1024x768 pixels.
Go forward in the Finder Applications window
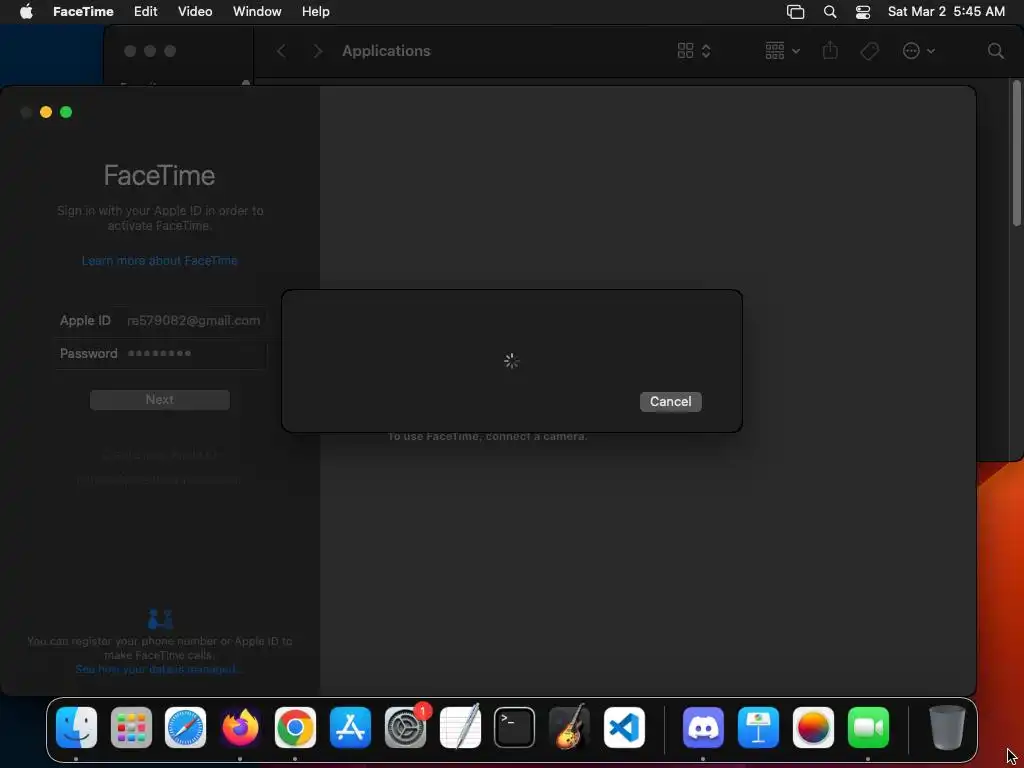317,51
